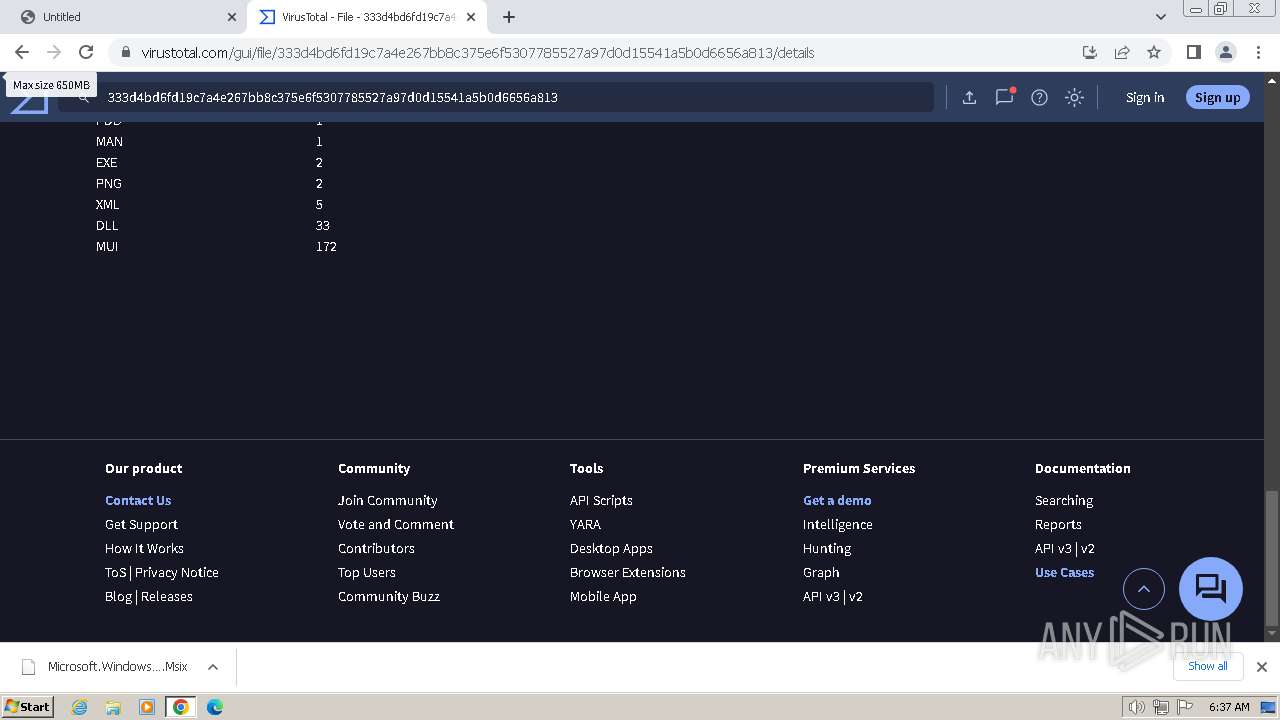The width and height of the screenshot is (1280, 720).
Task: Click the browser forward arrow
Action: tap(54, 52)
